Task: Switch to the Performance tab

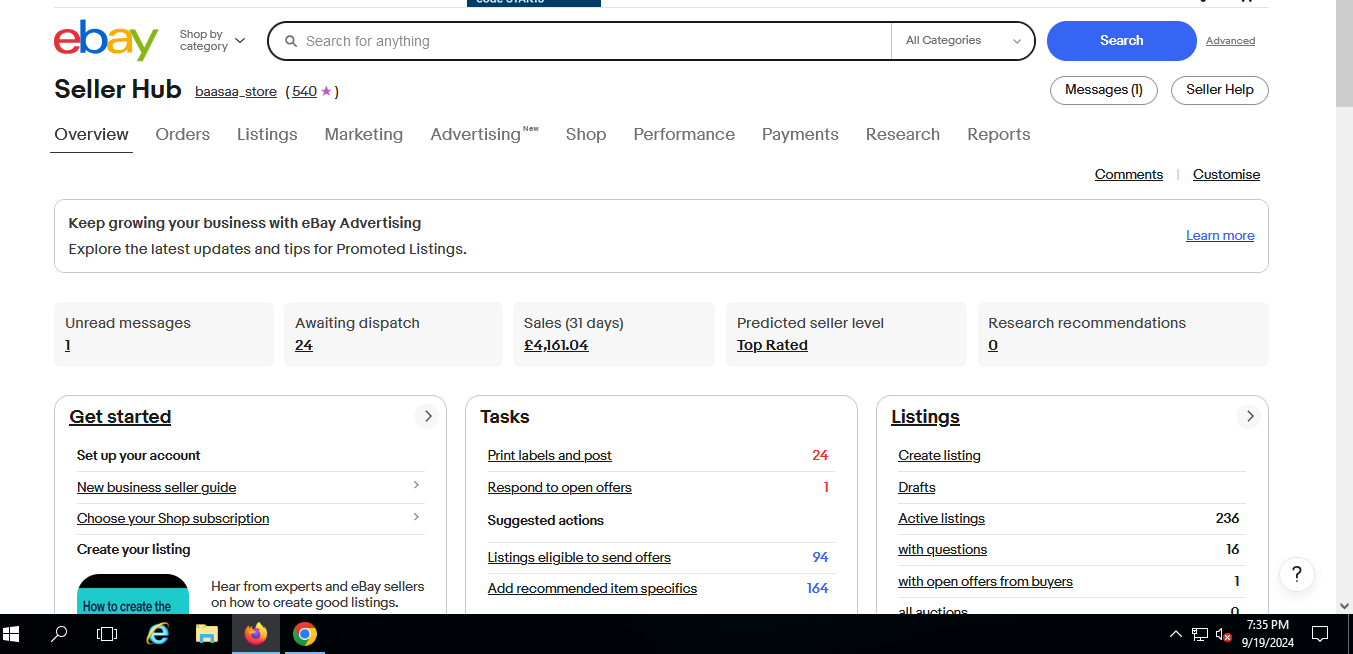Action: click(684, 135)
